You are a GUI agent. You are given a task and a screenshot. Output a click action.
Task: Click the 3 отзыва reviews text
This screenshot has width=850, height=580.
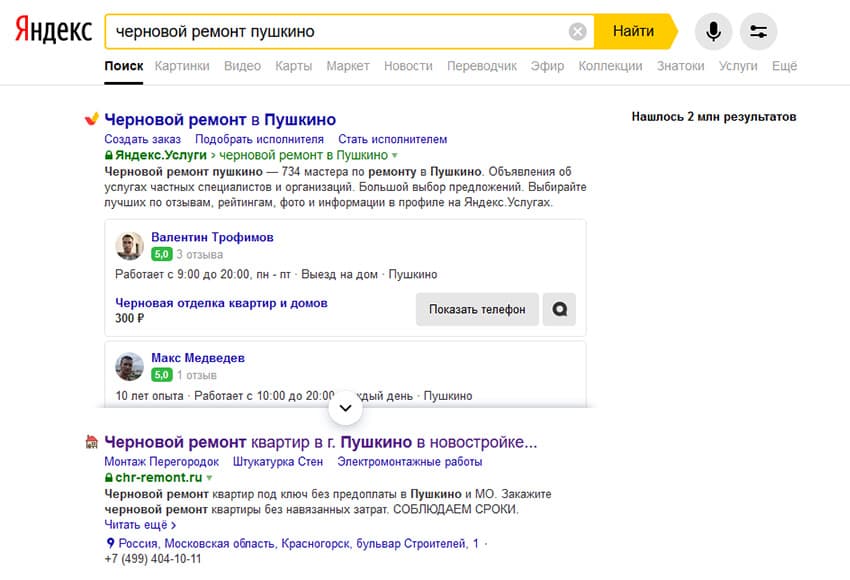[x=199, y=254]
